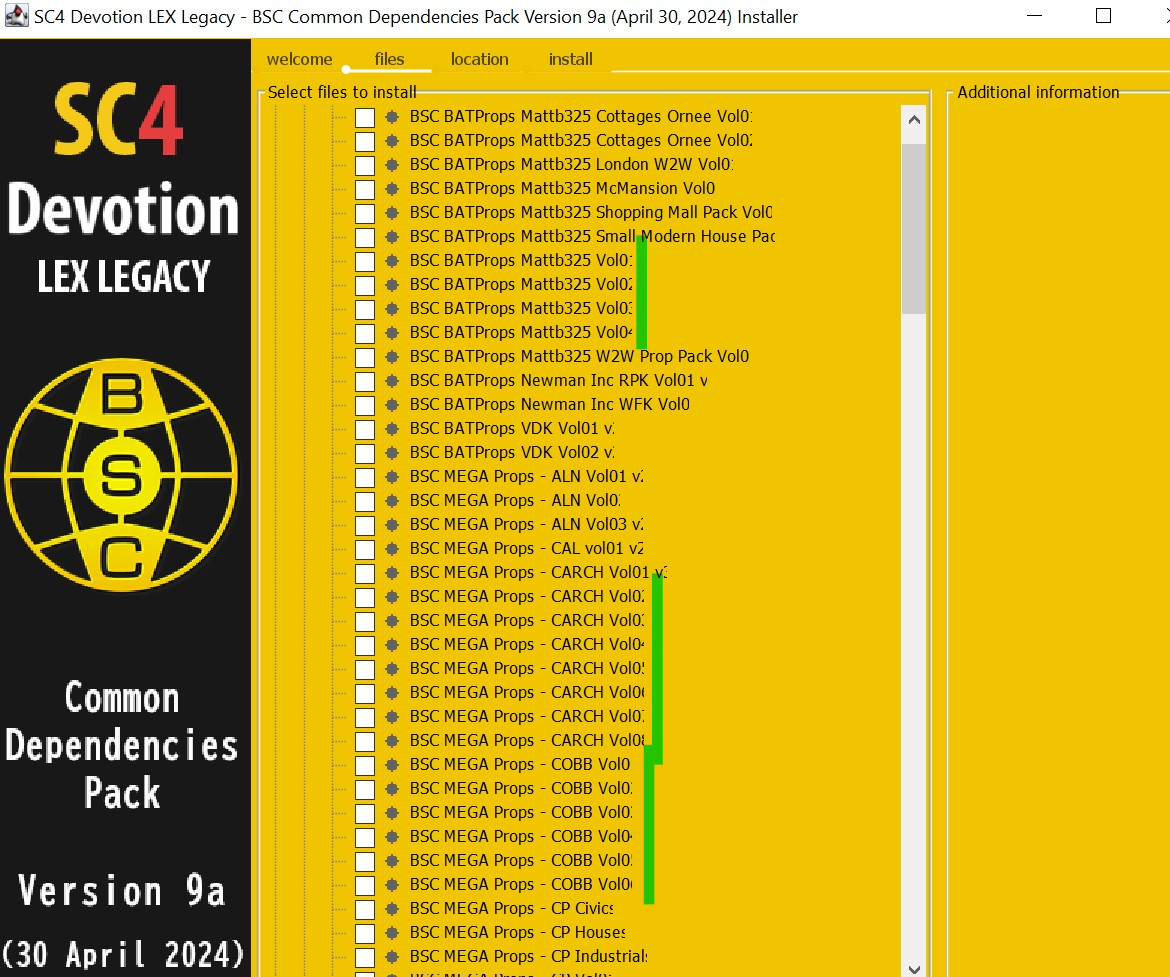Screen dimensions: 1170x977
Task: Switch to the welcome tab
Action: coord(299,59)
